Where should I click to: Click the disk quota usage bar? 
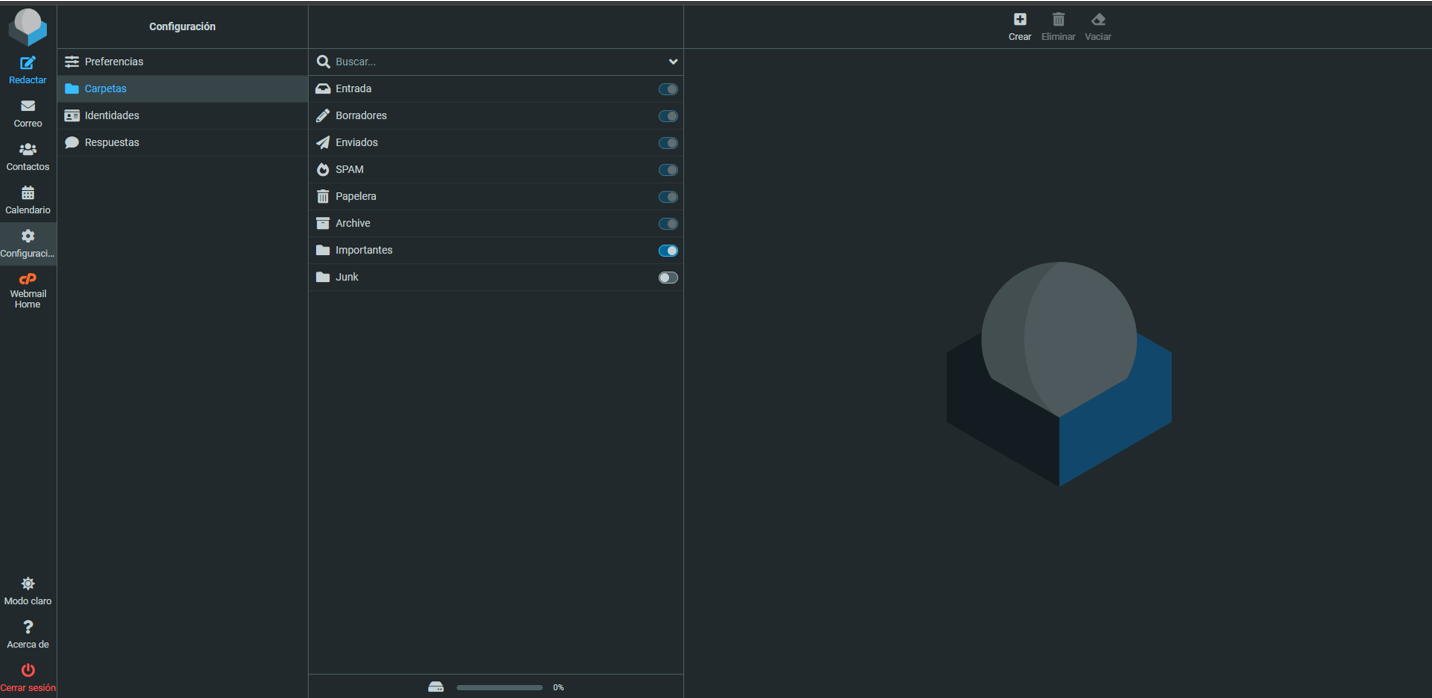[499, 688]
